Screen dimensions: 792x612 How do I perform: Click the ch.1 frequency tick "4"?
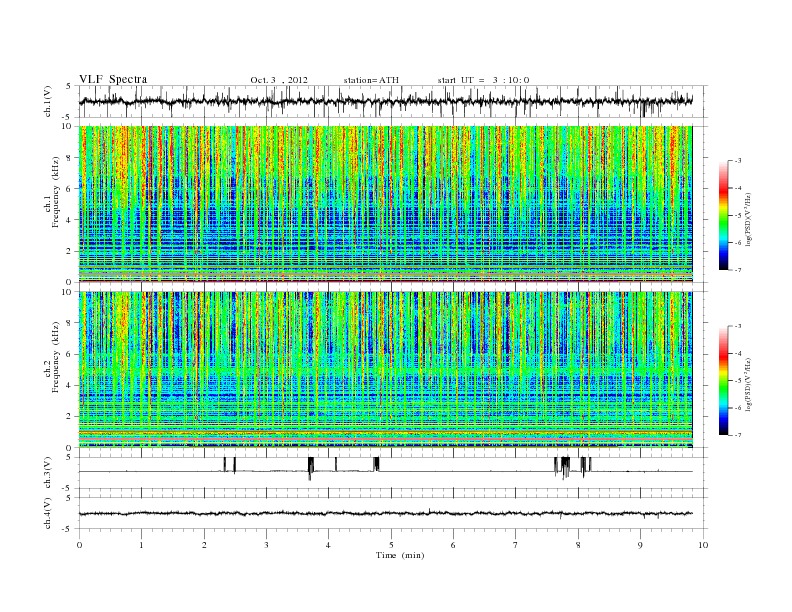69,220
